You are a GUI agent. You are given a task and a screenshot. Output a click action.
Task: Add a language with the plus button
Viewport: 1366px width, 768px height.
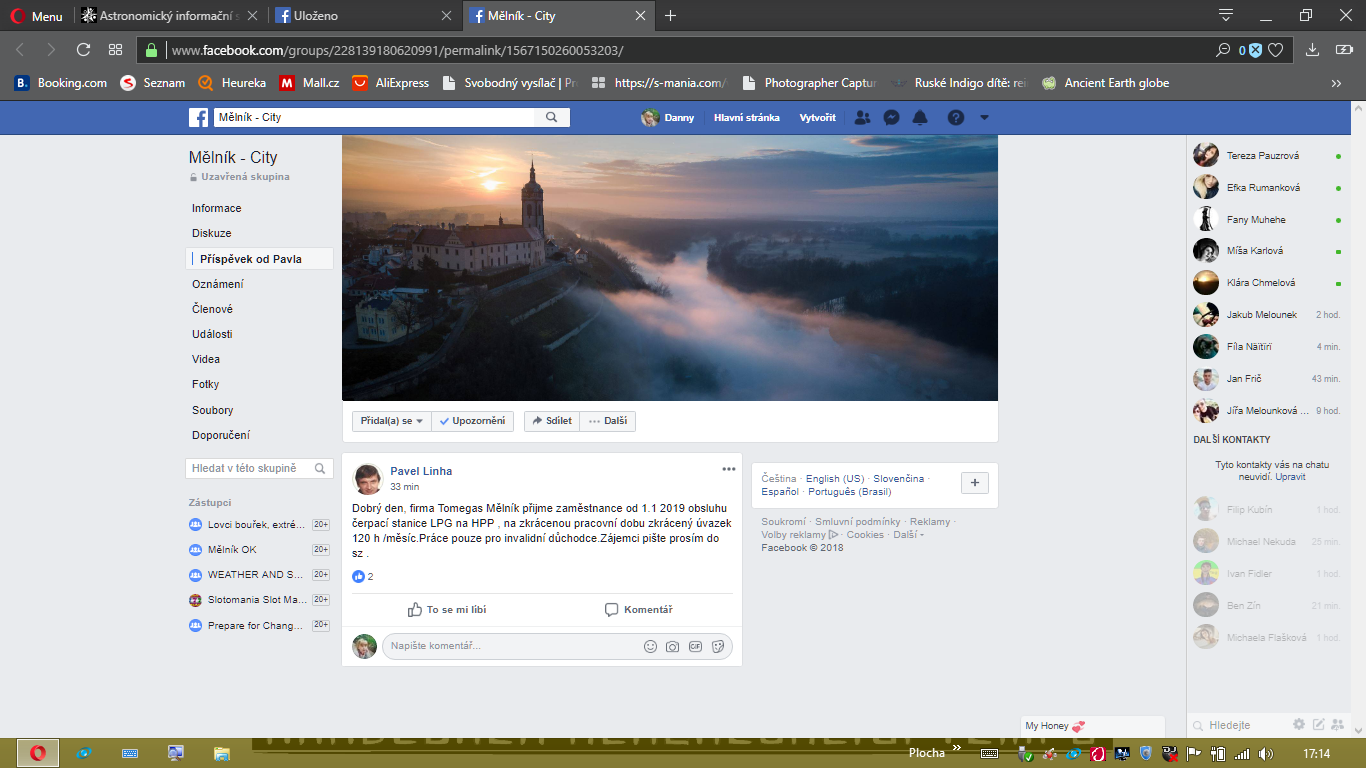click(975, 483)
